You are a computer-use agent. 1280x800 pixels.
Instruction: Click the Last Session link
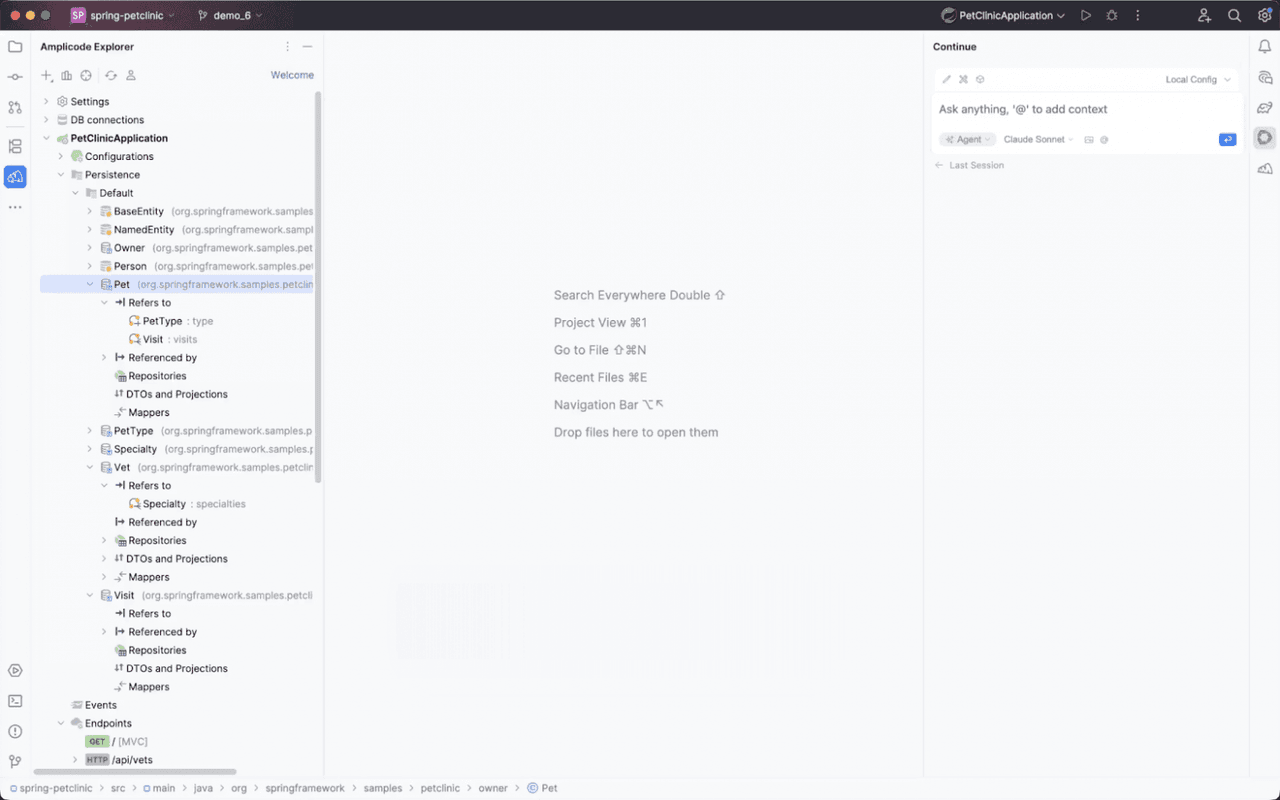(x=975, y=165)
